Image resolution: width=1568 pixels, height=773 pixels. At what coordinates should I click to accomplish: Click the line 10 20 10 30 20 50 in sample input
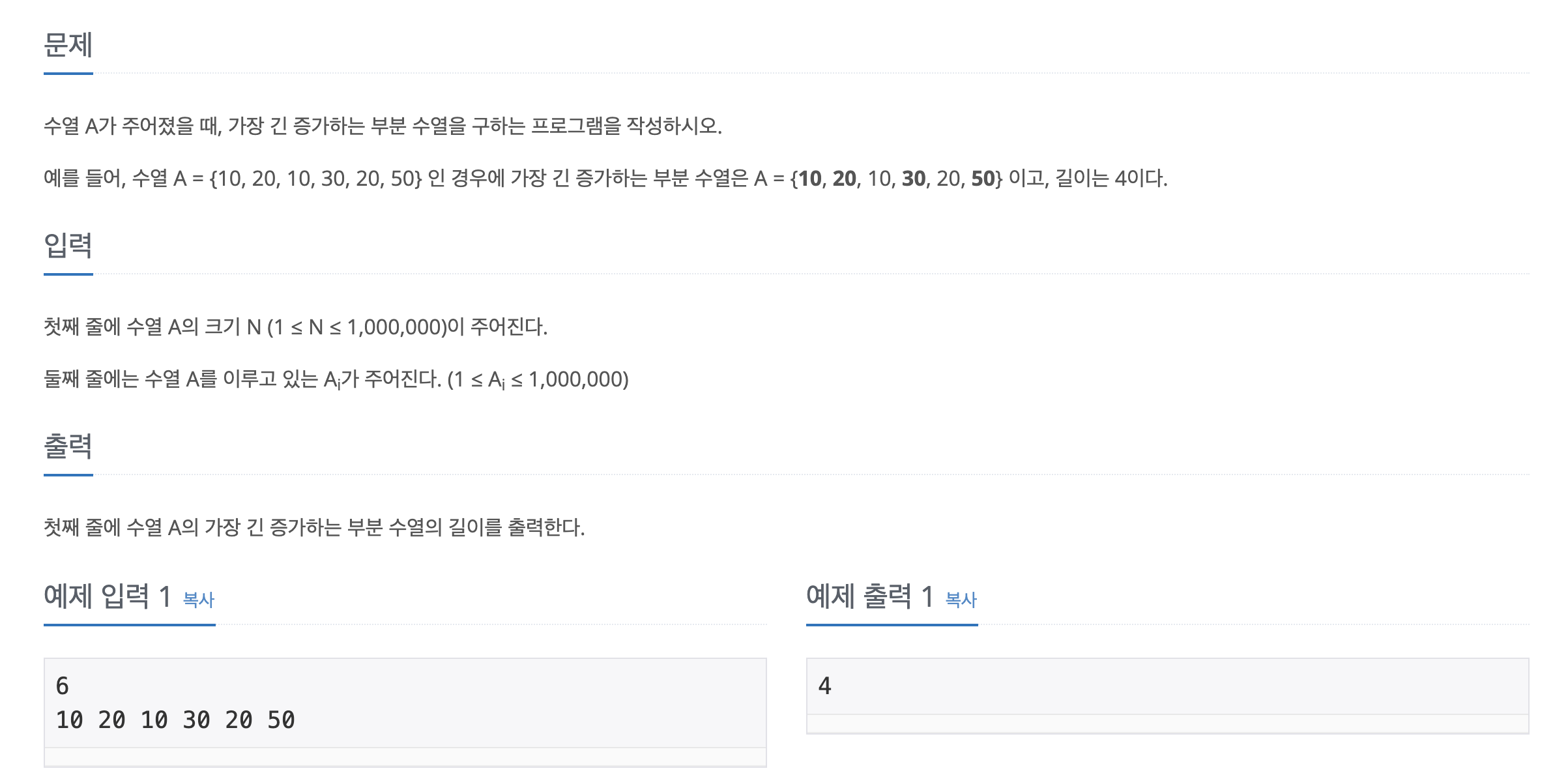(175, 720)
